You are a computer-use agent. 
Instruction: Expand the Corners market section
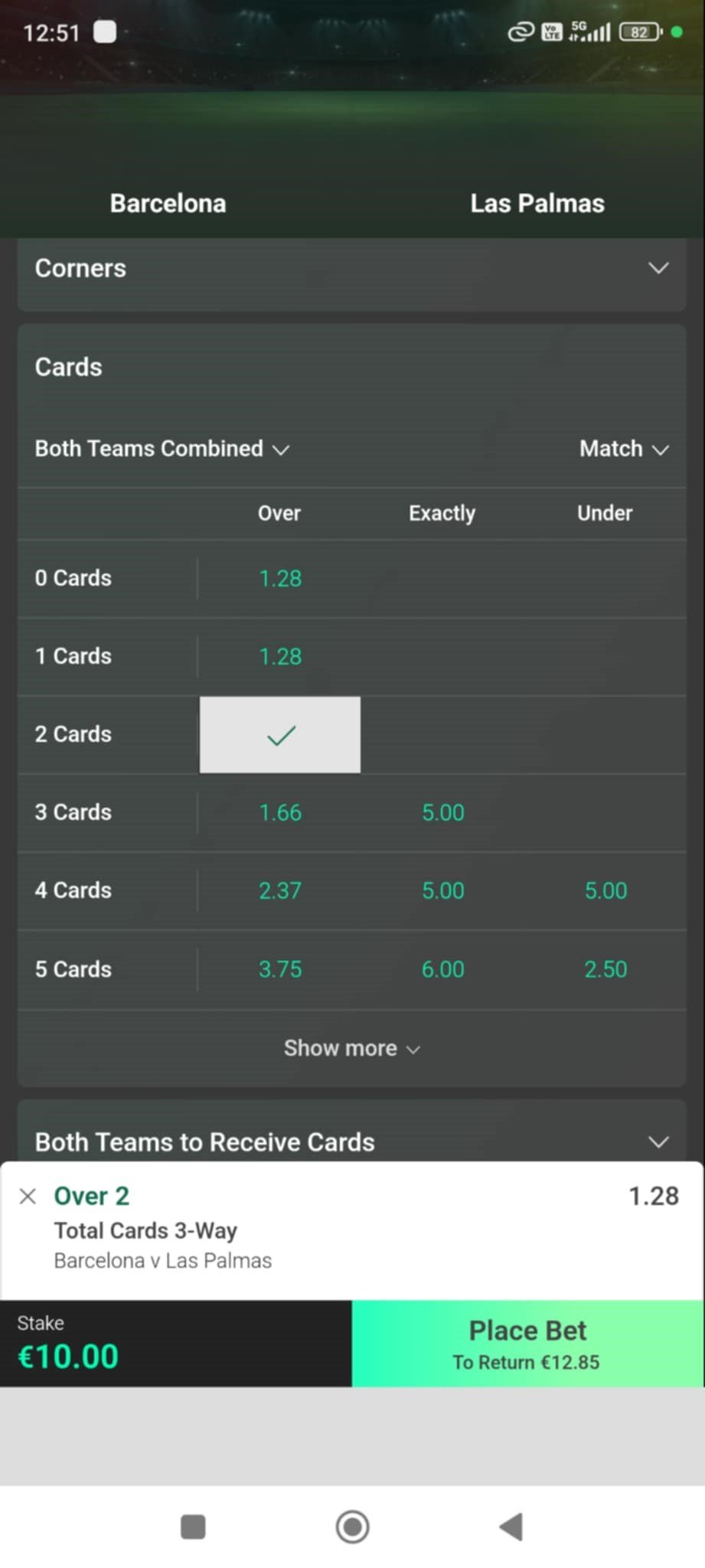point(352,269)
